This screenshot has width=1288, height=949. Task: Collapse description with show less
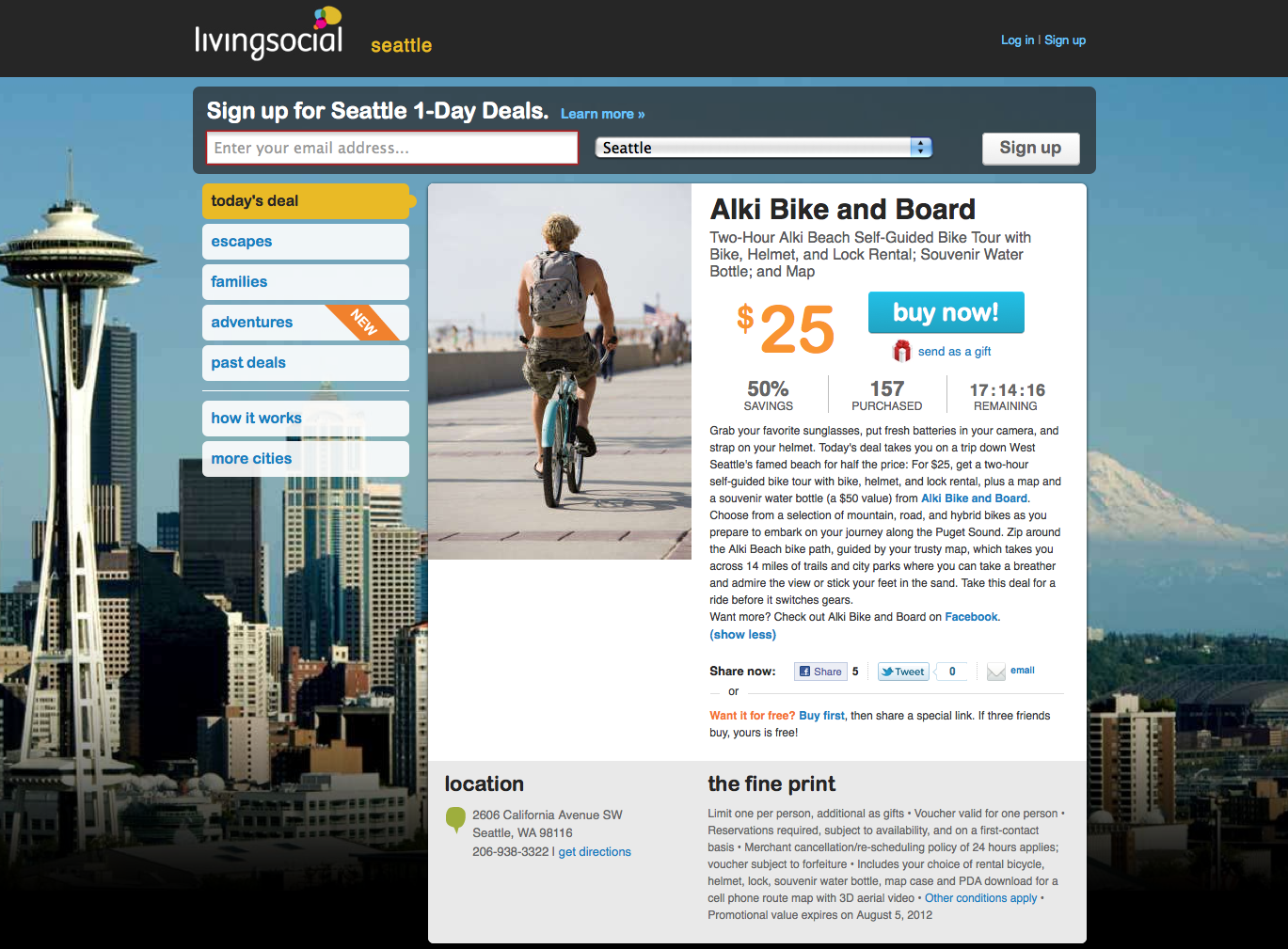click(x=742, y=635)
